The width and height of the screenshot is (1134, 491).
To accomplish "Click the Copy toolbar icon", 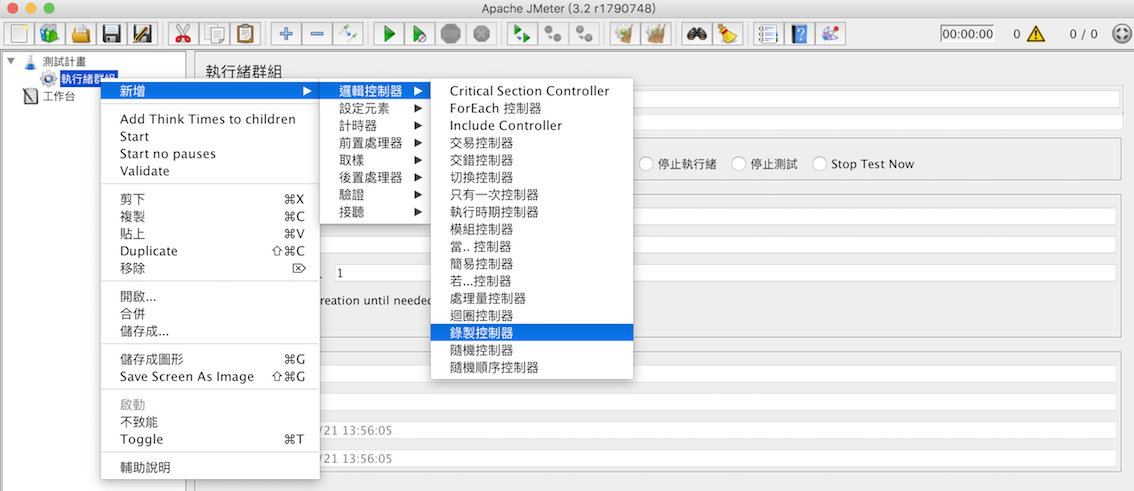I will click(214, 33).
